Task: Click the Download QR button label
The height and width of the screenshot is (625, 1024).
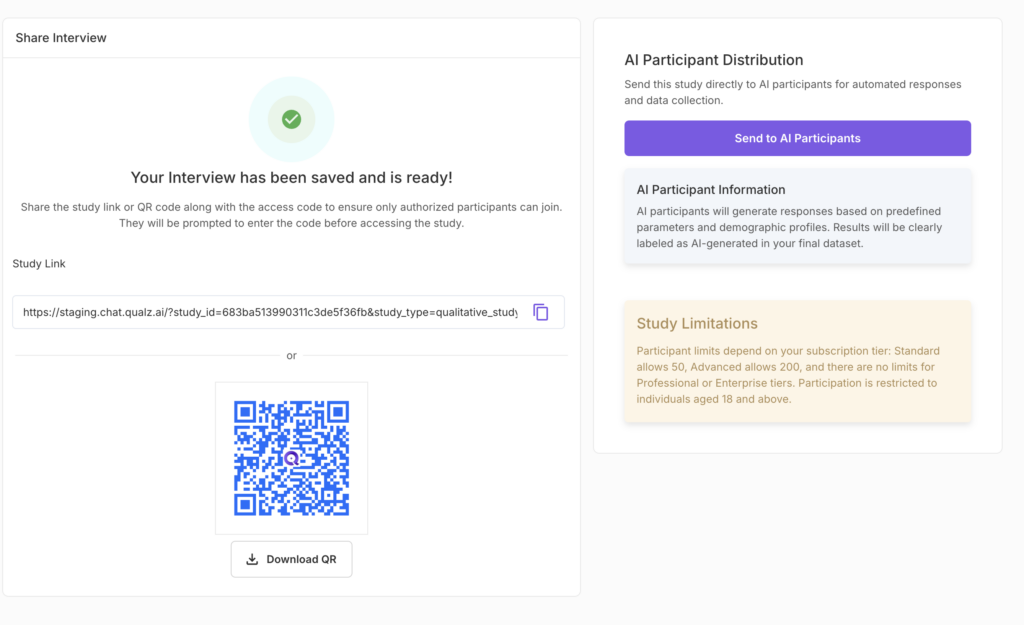Action: point(301,559)
